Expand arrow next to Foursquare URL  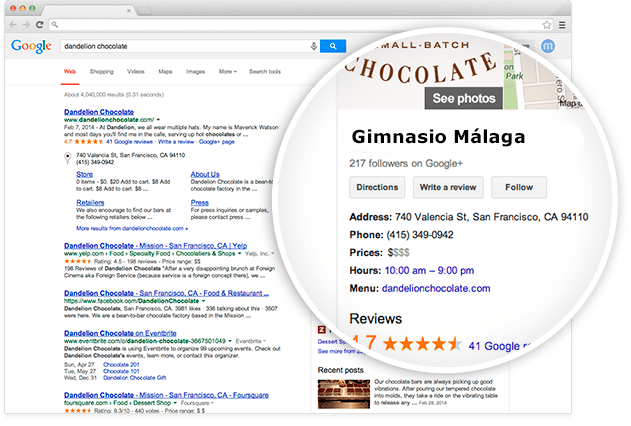click(x=175, y=403)
